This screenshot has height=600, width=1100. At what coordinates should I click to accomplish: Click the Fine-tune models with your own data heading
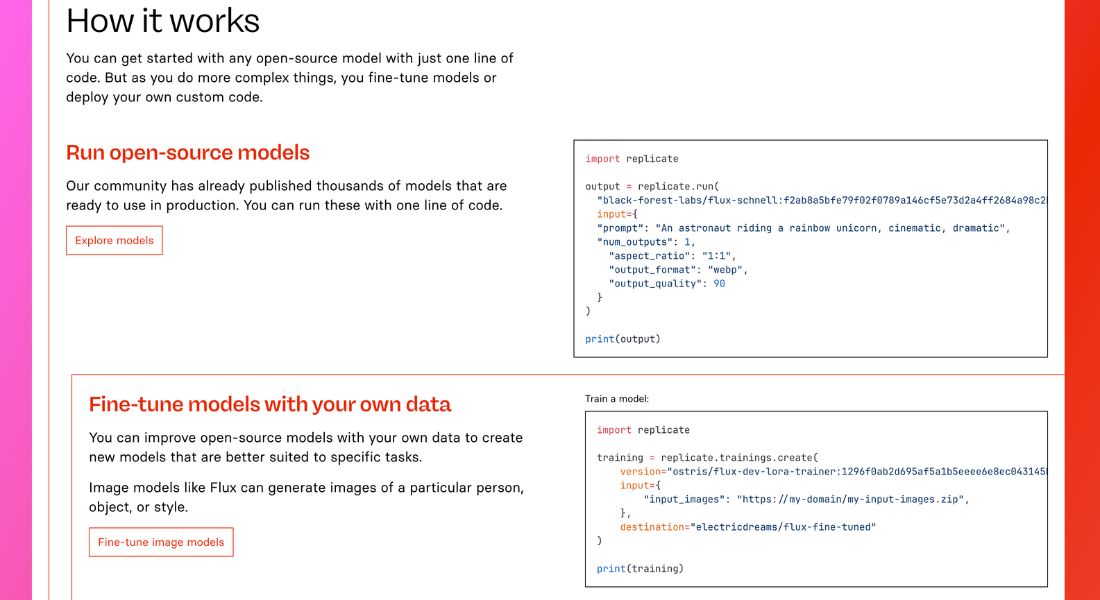coord(270,404)
